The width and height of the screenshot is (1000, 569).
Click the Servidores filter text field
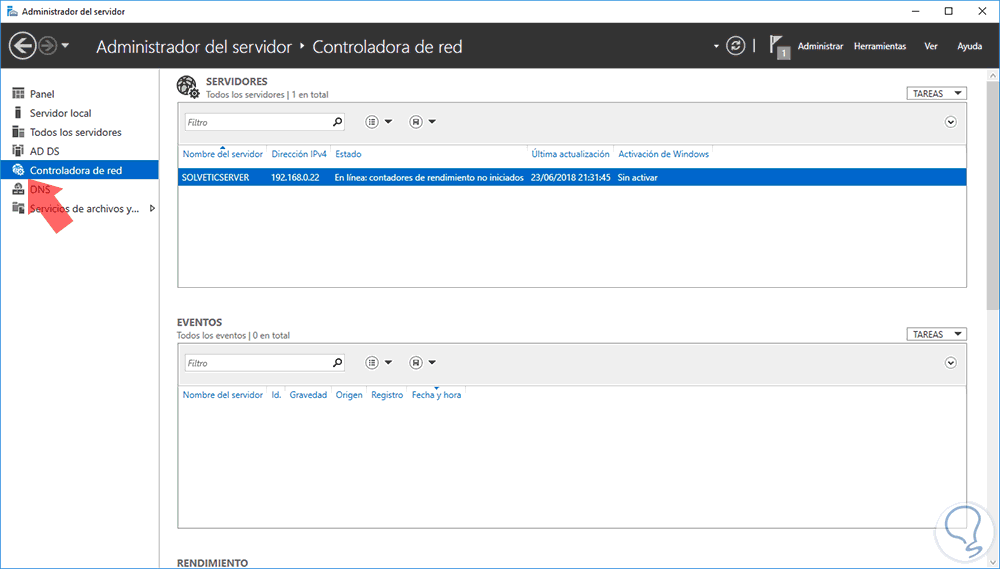tap(257, 122)
